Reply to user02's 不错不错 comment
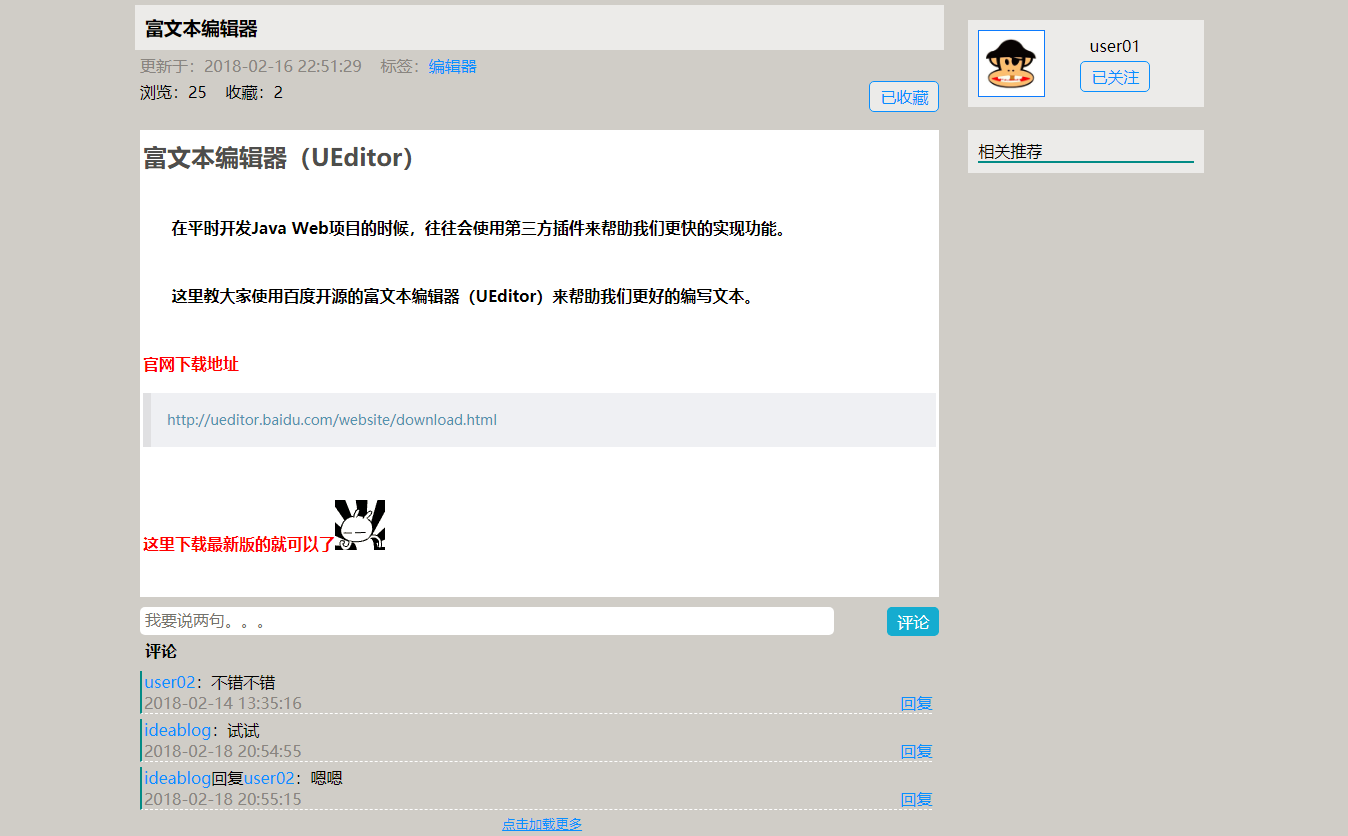The height and width of the screenshot is (836, 1348). point(916,704)
